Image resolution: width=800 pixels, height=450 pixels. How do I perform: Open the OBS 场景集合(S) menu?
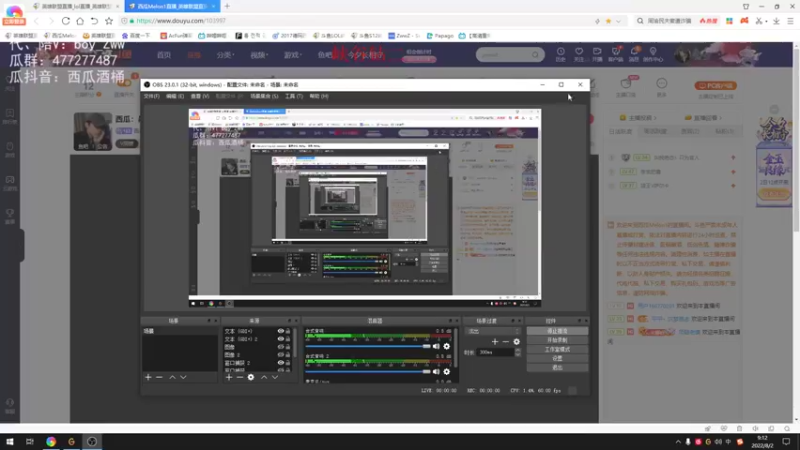coord(264,96)
